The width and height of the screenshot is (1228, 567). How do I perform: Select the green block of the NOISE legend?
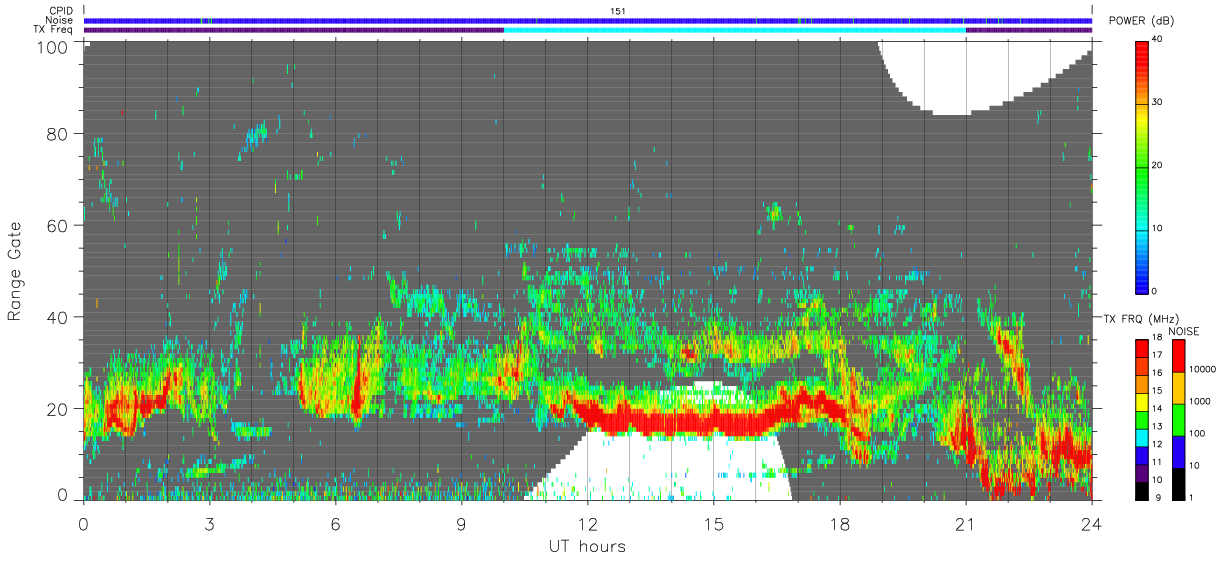(x=1179, y=419)
